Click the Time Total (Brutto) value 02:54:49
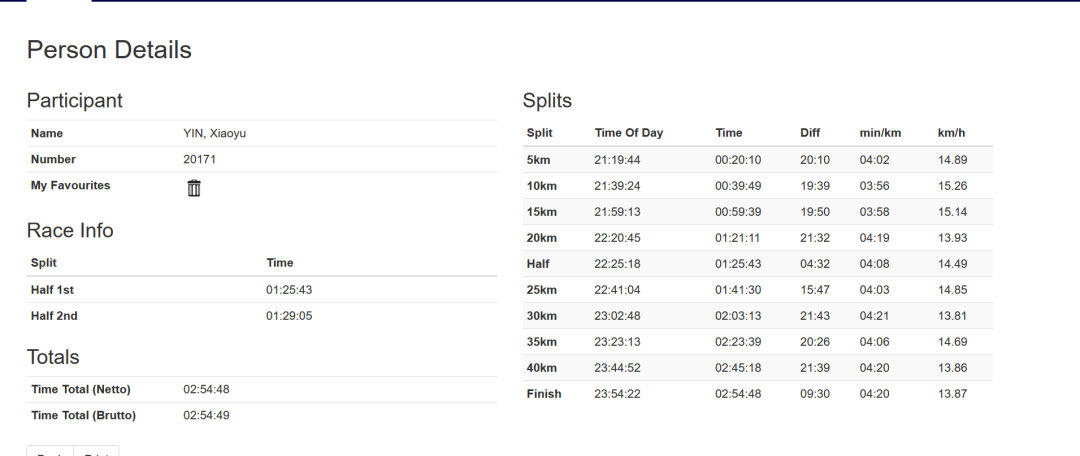This screenshot has height=456, width=1080. pyautogui.click(x=206, y=415)
